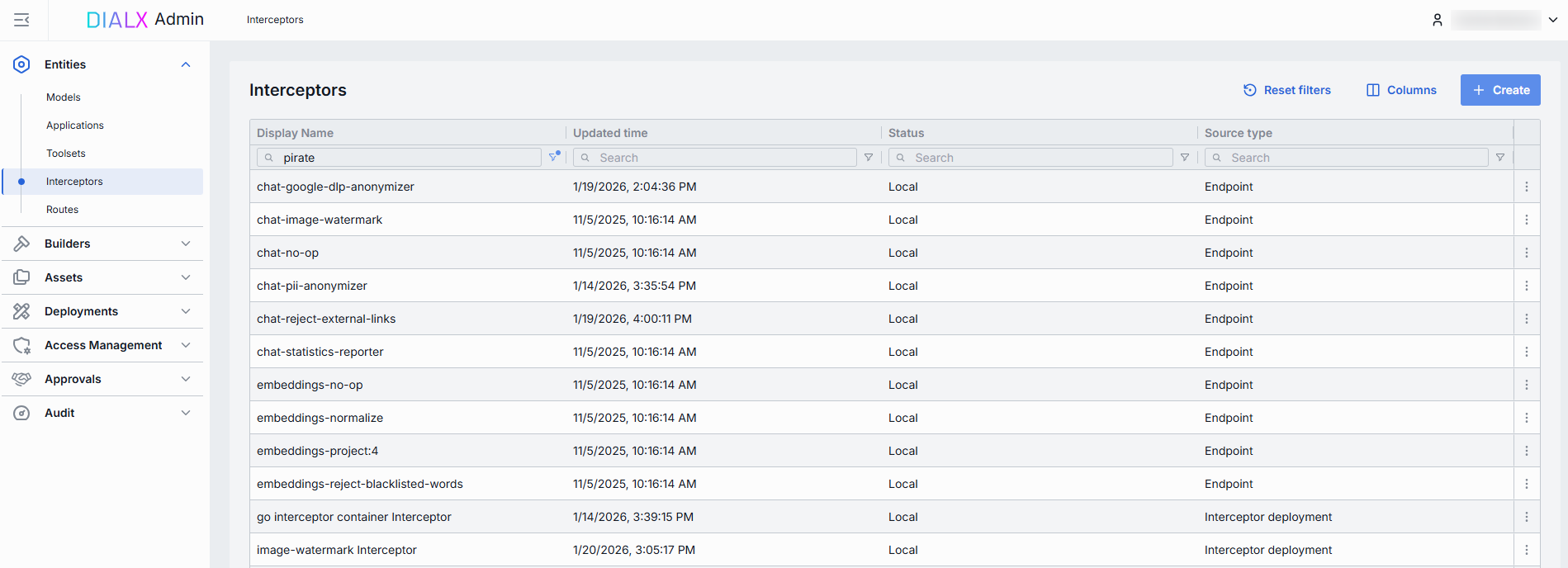The image size is (1568, 568).
Task: Click the Approvals handshake icon
Action: [21, 379]
